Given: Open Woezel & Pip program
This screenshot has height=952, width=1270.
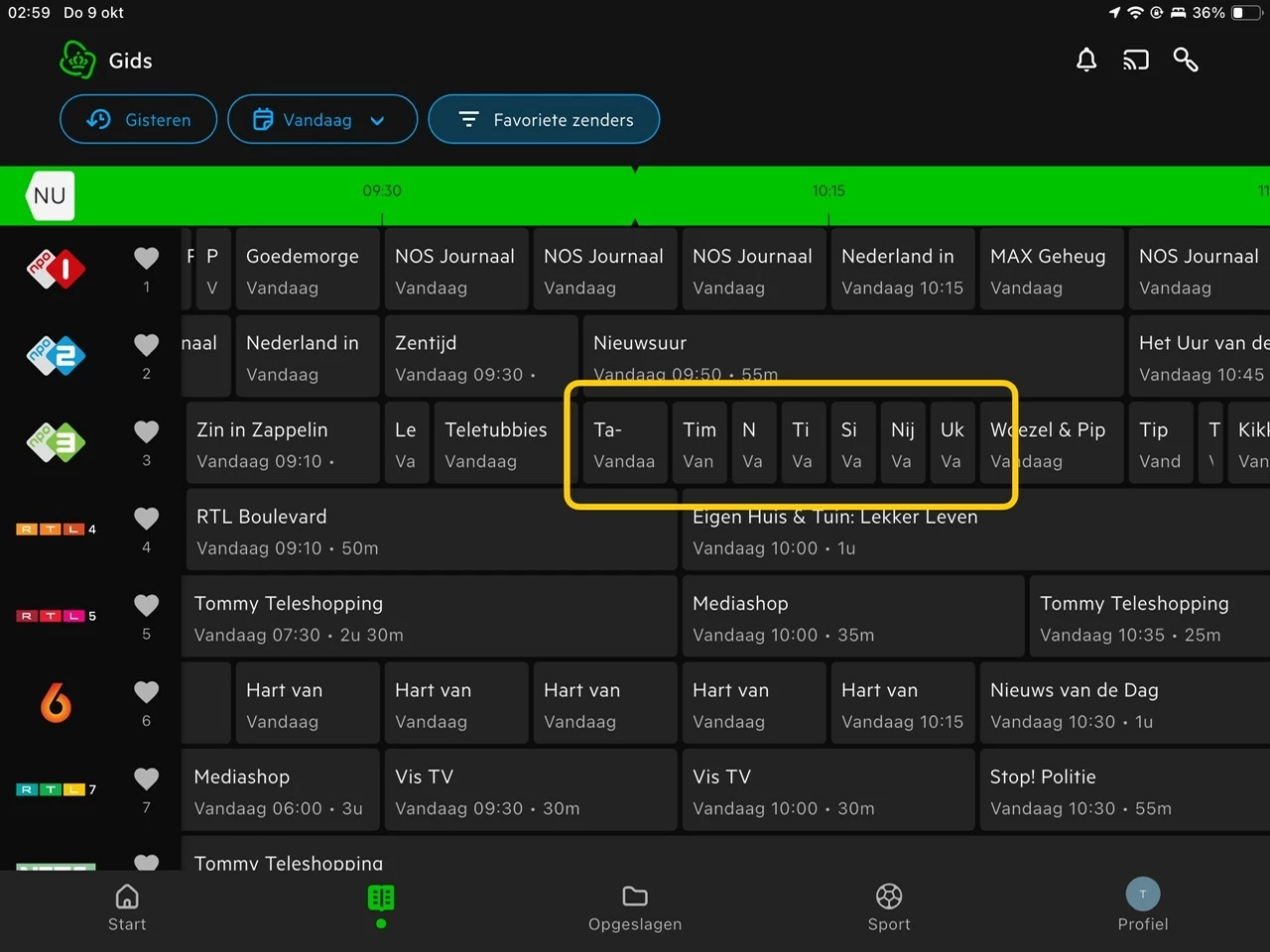Looking at the screenshot, I should [x=1052, y=443].
